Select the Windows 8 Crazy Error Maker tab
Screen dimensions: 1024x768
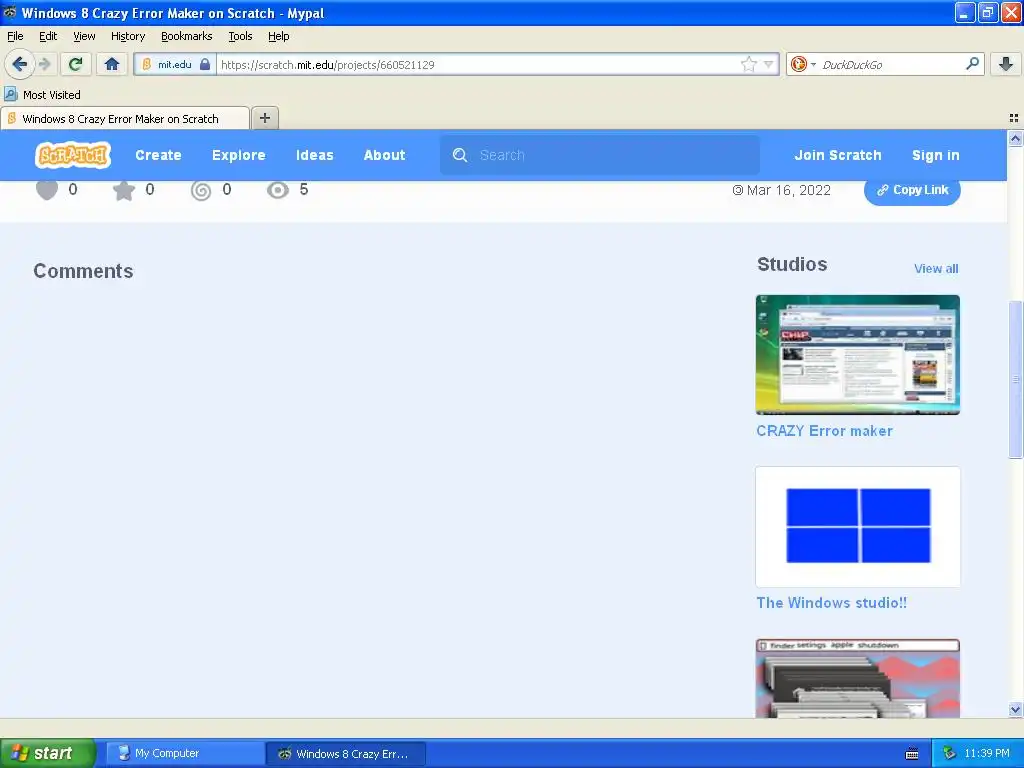click(x=125, y=118)
